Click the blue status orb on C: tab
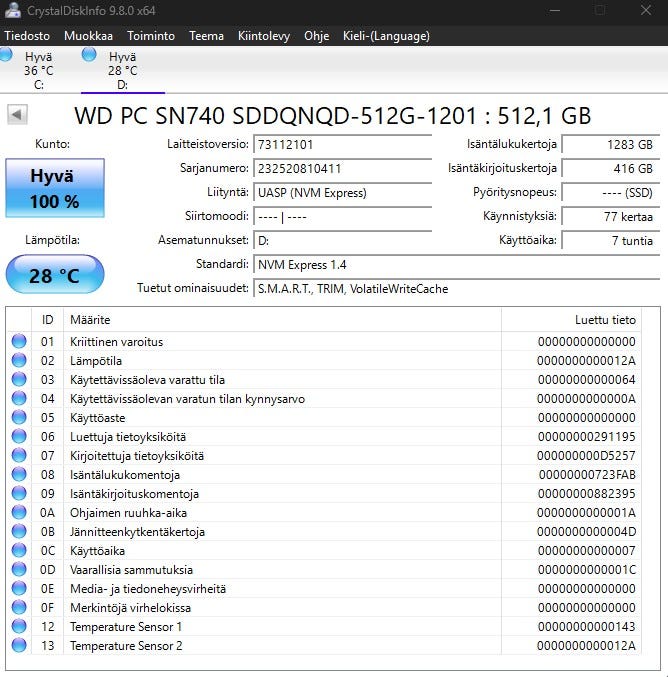This screenshot has height=677, width=668. [6, 54]
